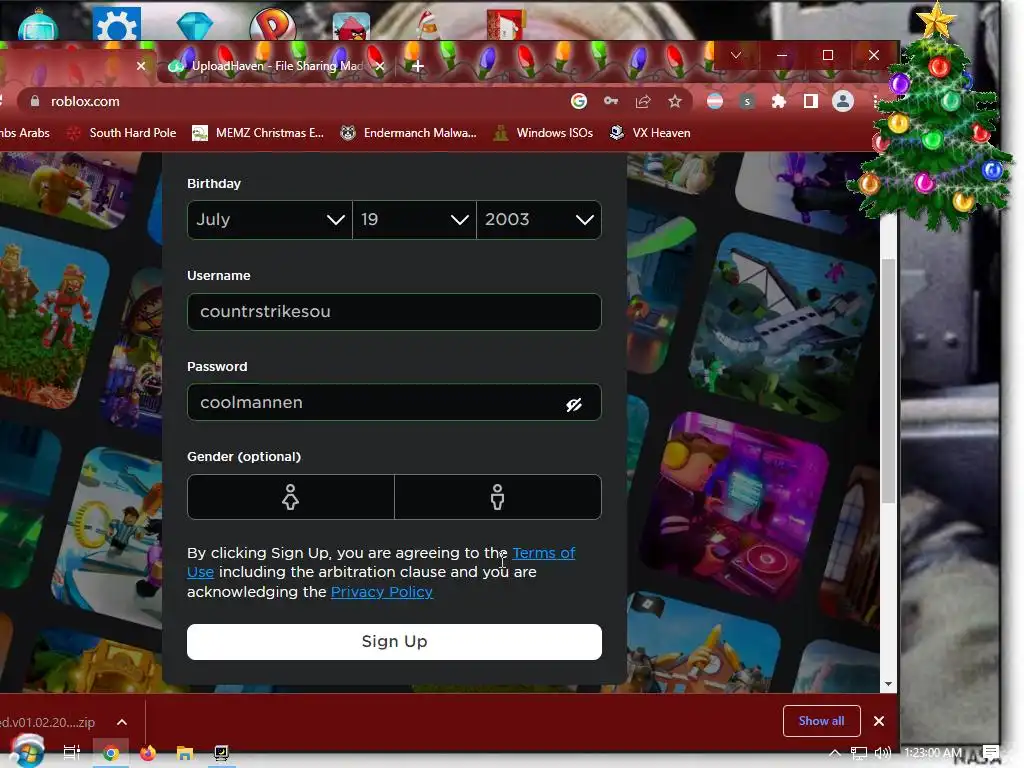The image size is (1024, 768).
Task: Open the notification center icon
Action: [x=991, y=753]
